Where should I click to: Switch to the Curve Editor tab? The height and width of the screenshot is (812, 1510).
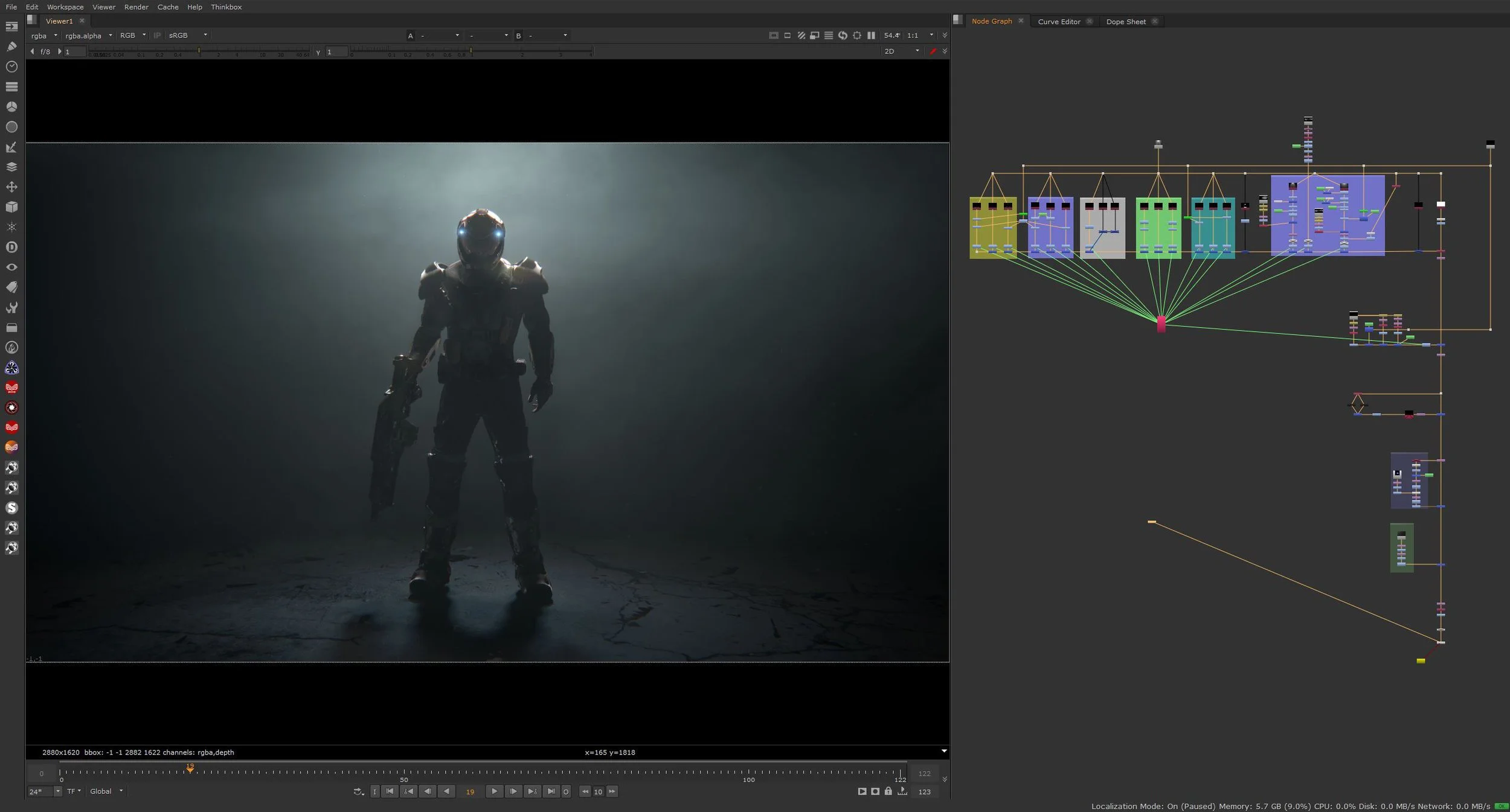[1059, 22]
